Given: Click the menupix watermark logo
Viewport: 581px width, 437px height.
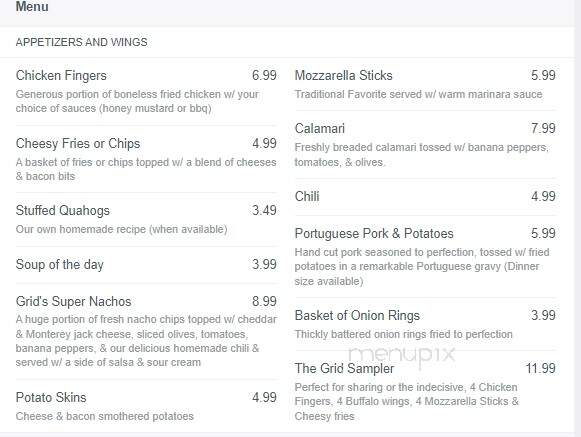Looking at the screenshot, I should (x=402, y=355).
